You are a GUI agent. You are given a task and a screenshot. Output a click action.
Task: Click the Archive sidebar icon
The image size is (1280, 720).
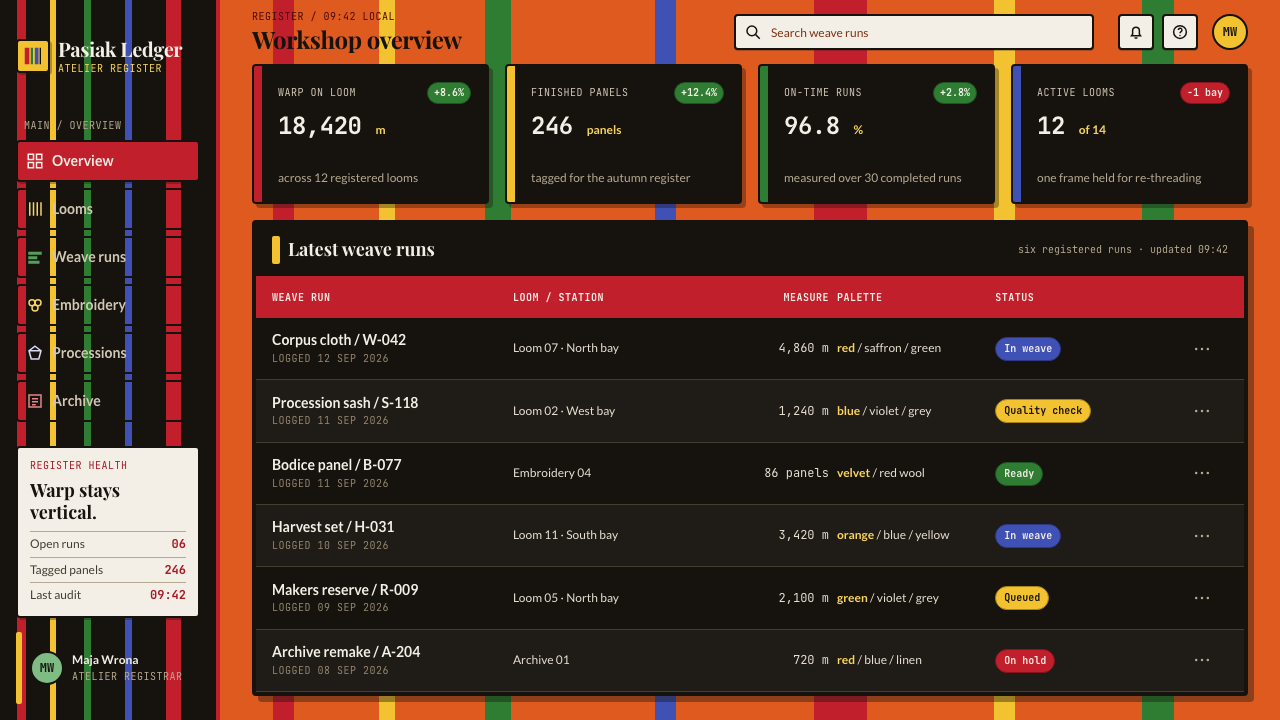[x=35, y=401]
